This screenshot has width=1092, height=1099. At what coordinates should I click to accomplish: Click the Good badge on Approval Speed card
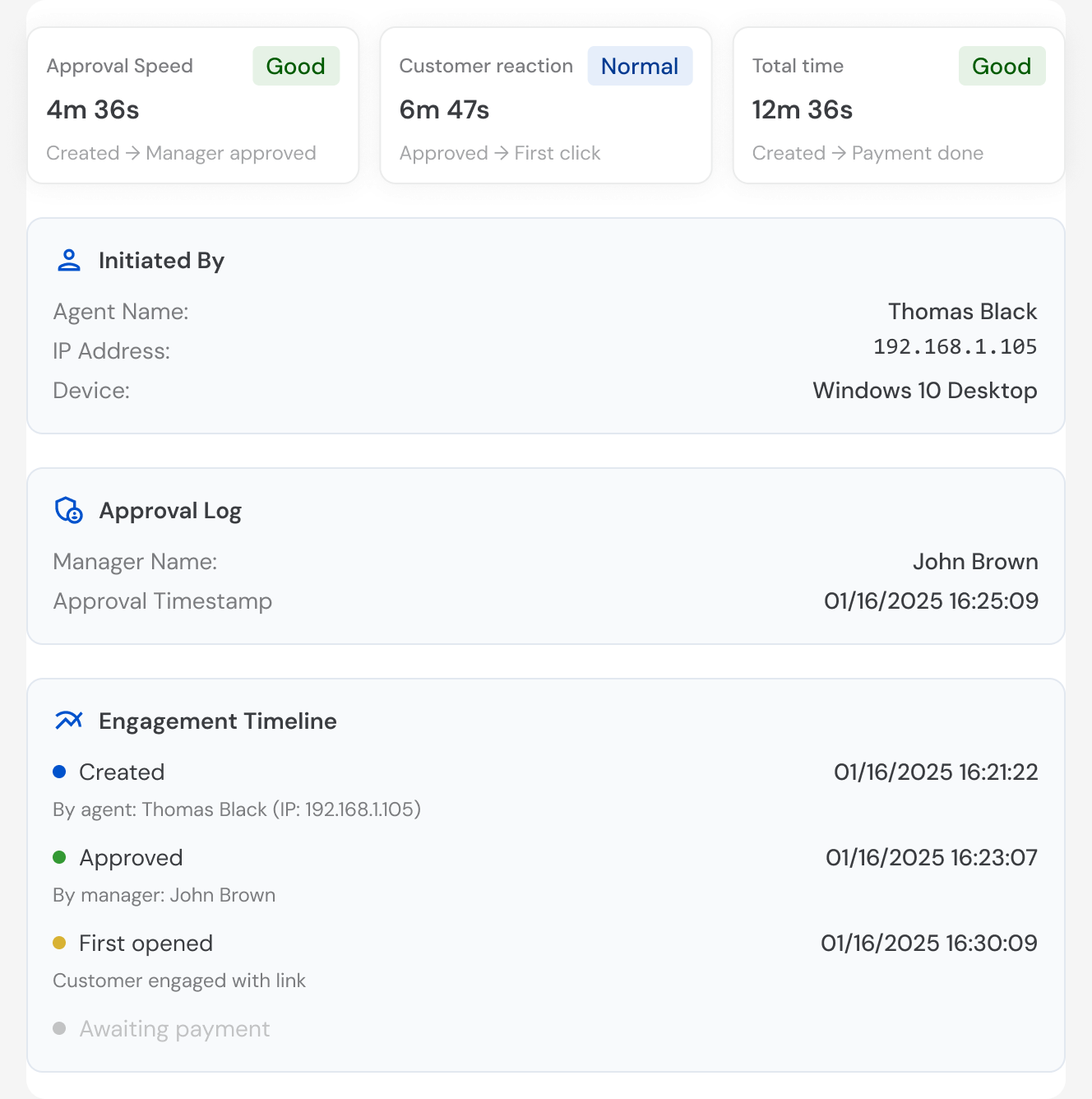[296, 66]
